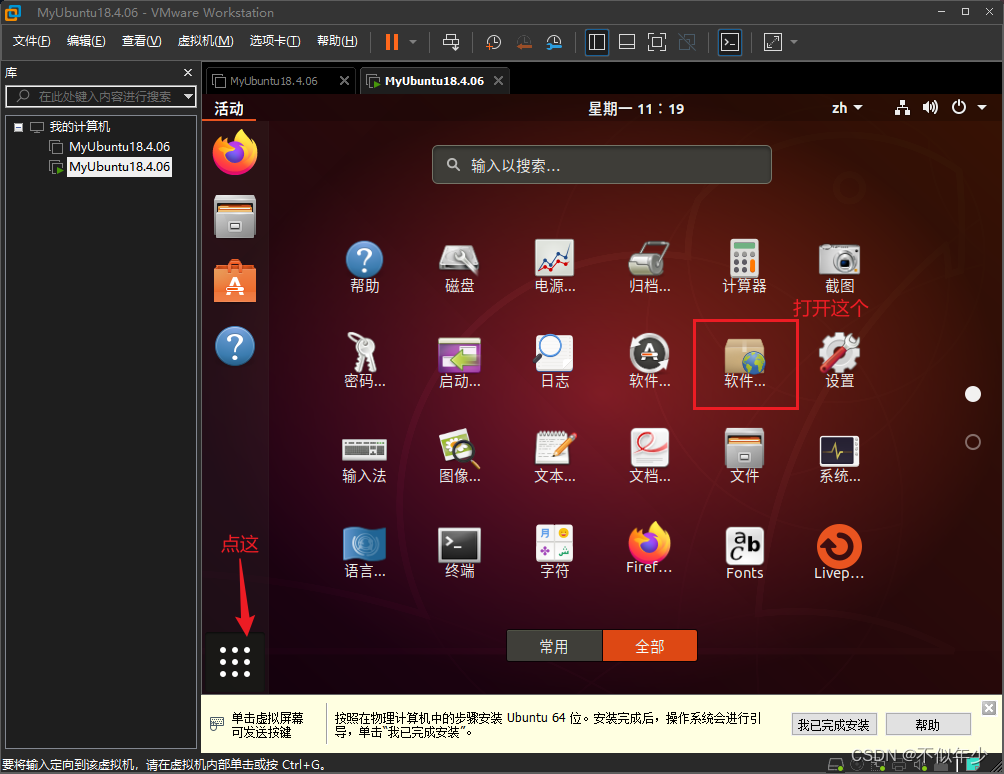
Task: Switch to the All (全部) view
Action: click(x=649, y=646)
